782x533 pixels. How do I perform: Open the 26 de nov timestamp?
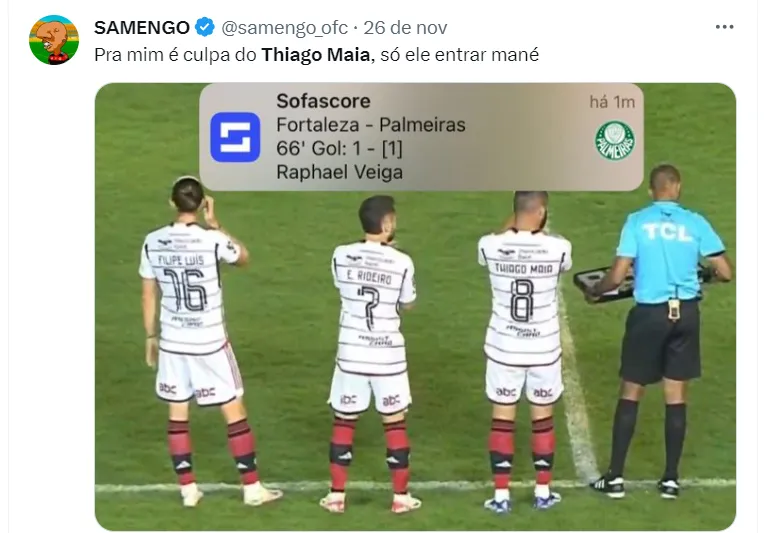[405, 27]
